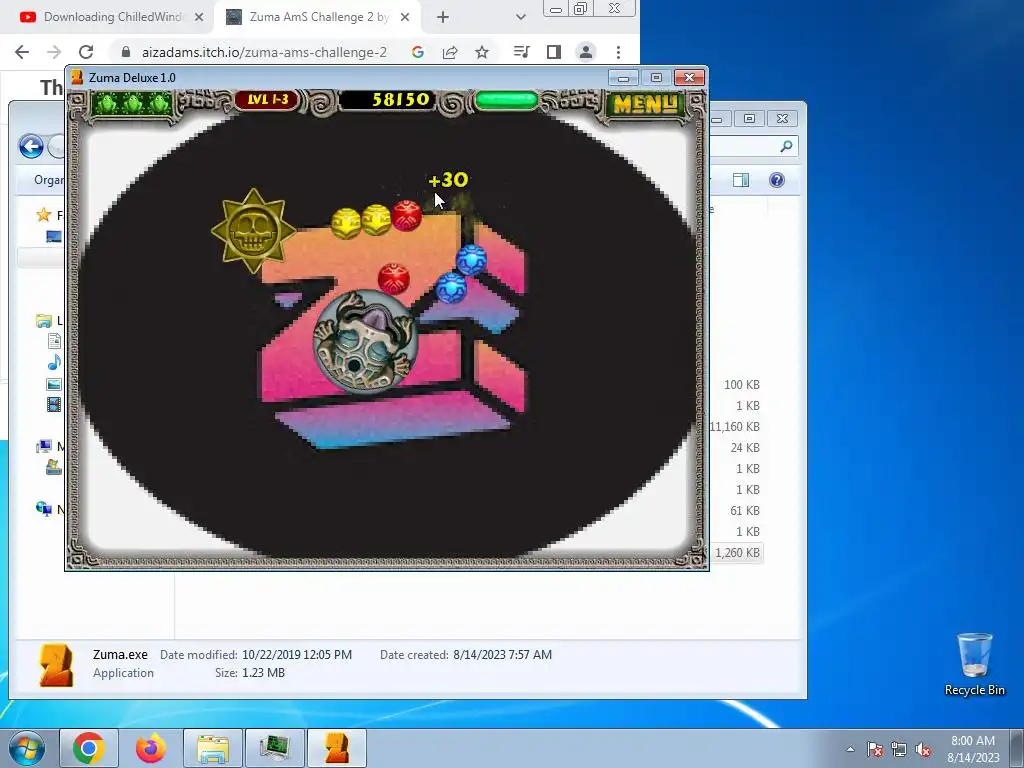1024x768 pixels.
Task: Click Zuma.exe file name in details pane
Action: click(x=120, y=654)
